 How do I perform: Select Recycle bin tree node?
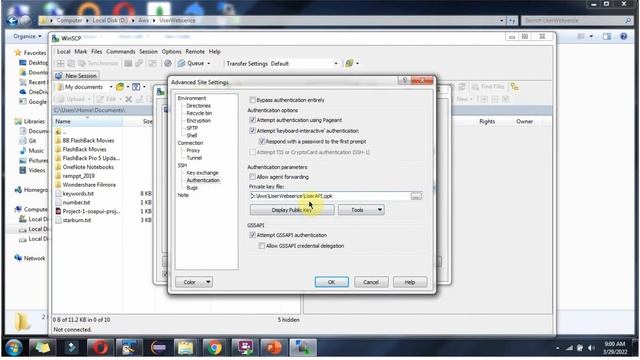(x=199, y=113)
